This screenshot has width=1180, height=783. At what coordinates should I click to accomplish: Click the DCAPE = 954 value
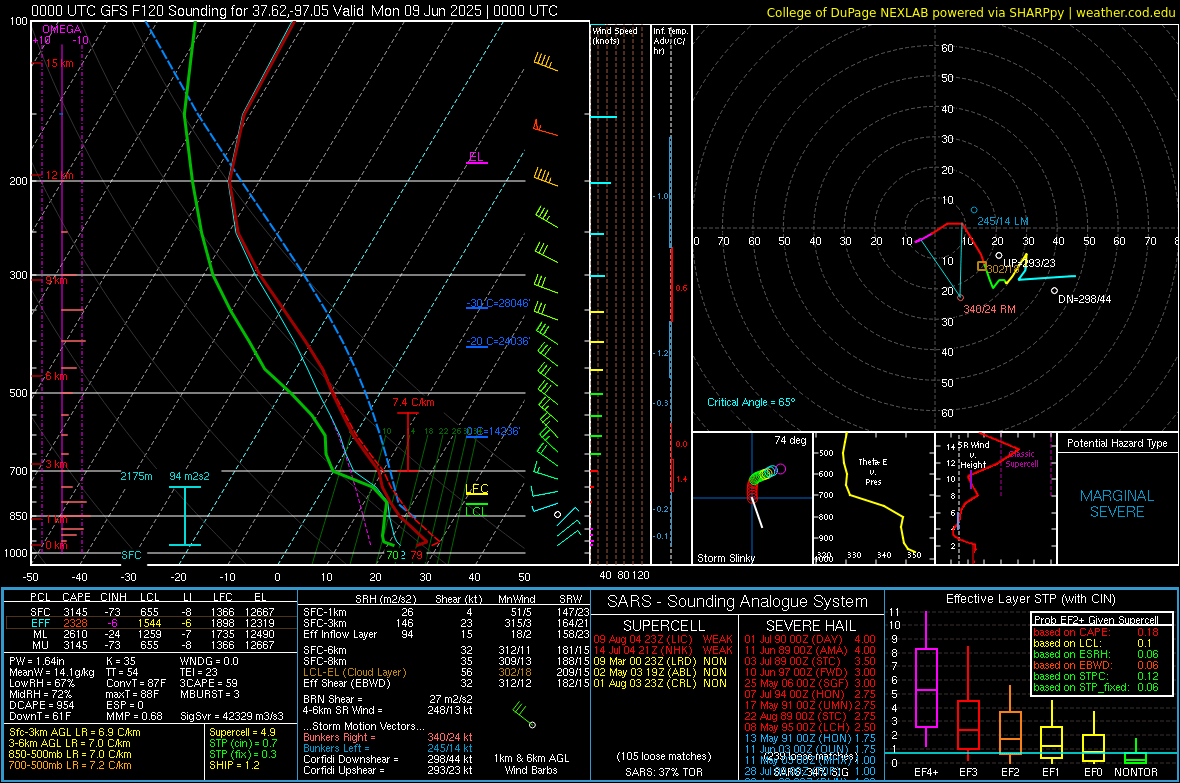pos(41,705)
